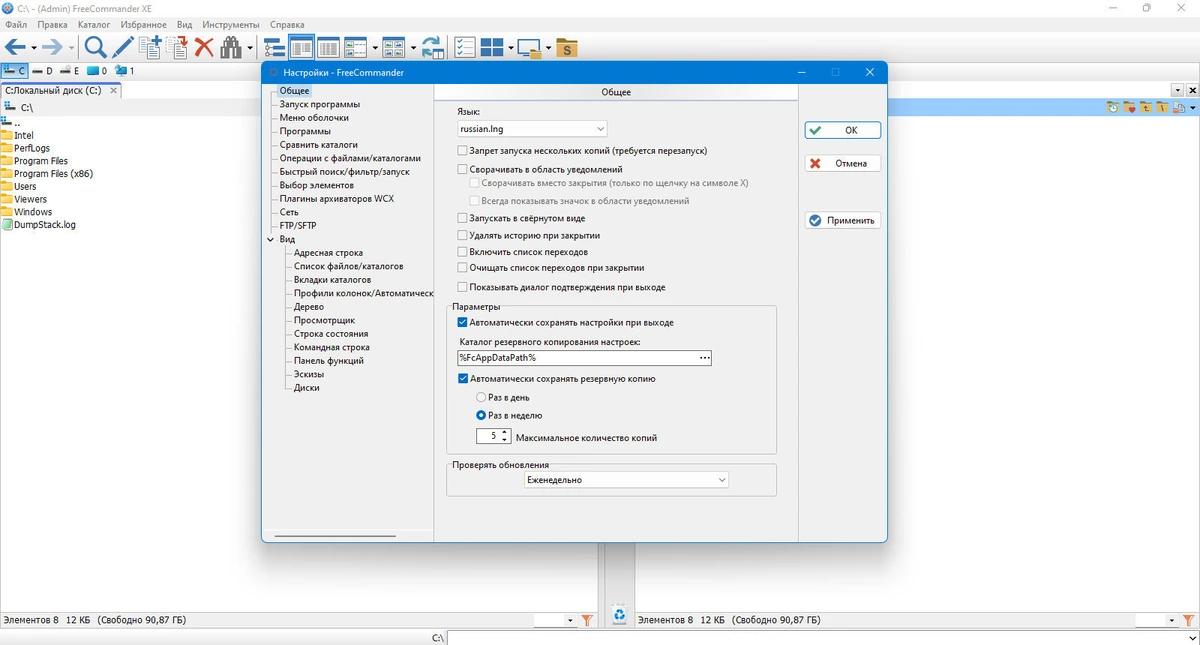This screenshot has width=1200, height=645.
Task: Click the binoculars find files icon
Action: [x=232, y=47]
